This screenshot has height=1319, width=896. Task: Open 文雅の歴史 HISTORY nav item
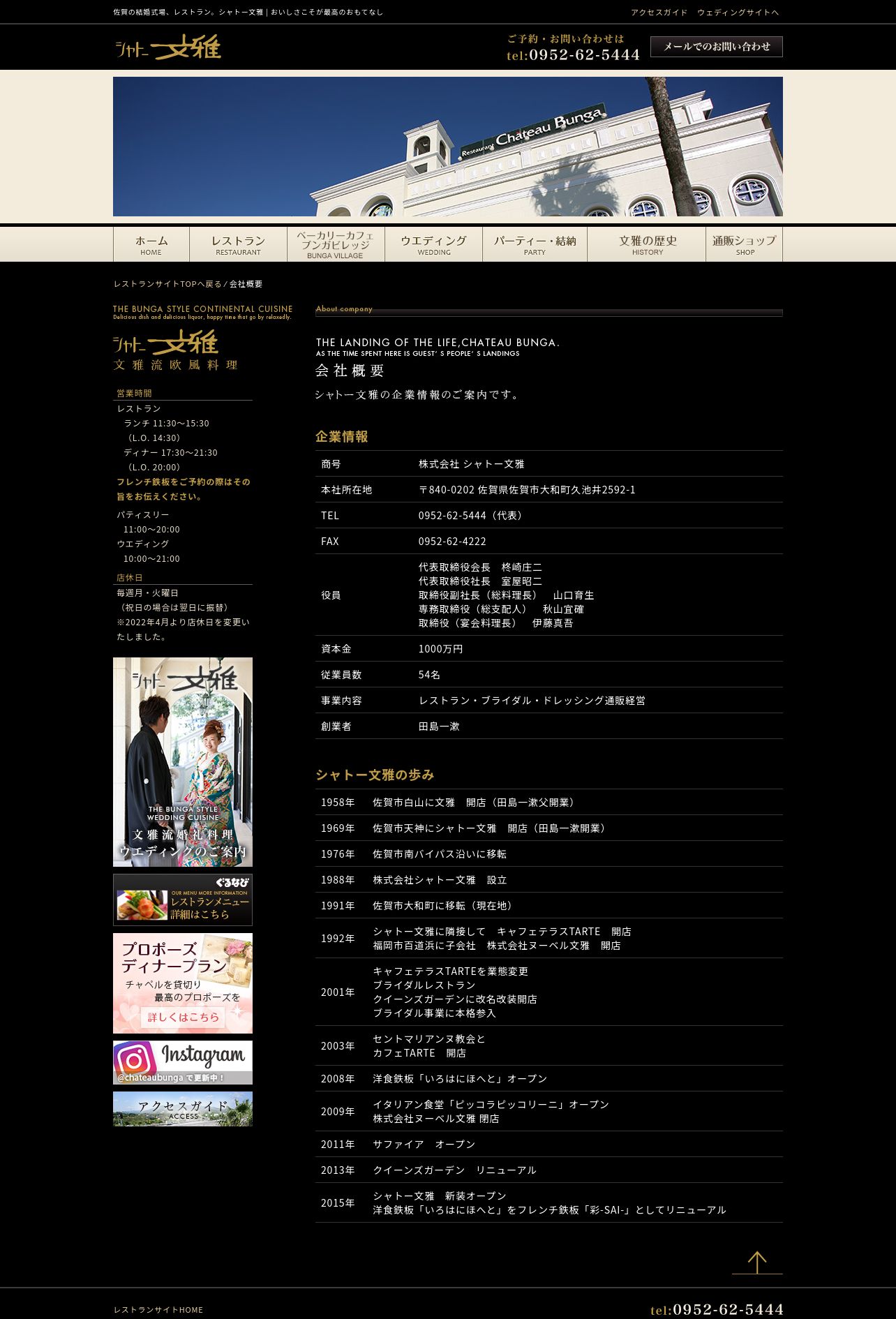(648, 244)
